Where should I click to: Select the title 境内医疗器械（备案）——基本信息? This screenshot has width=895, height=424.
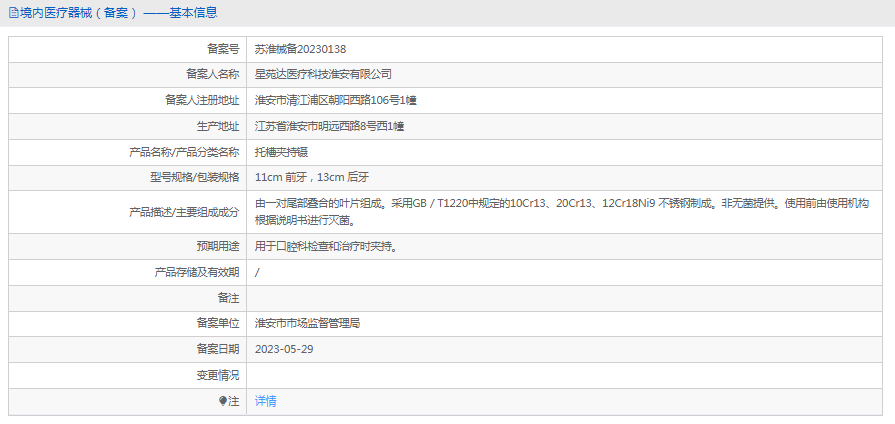click(x=119, y=13)
